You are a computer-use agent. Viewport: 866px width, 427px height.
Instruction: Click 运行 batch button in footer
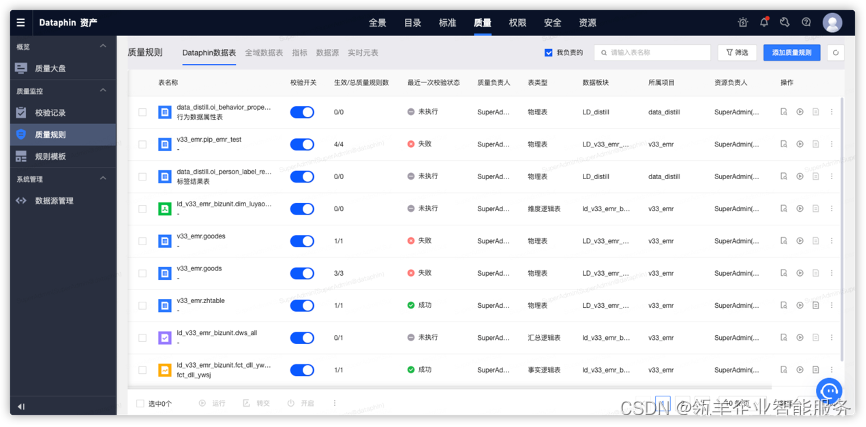[x=212, y=403]
